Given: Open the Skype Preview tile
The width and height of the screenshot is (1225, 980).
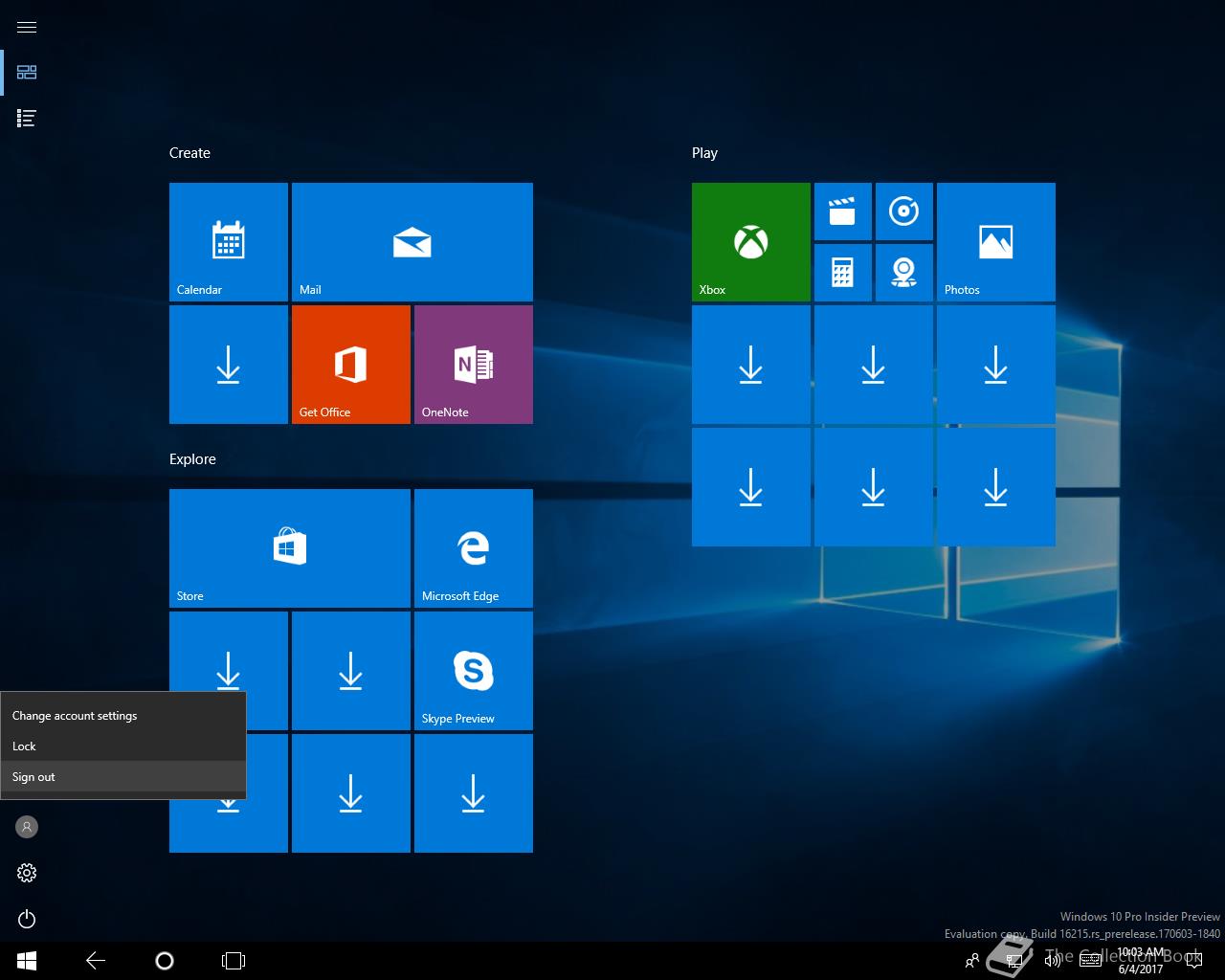Looking at the screenshot, I should (x=474, y=671).
